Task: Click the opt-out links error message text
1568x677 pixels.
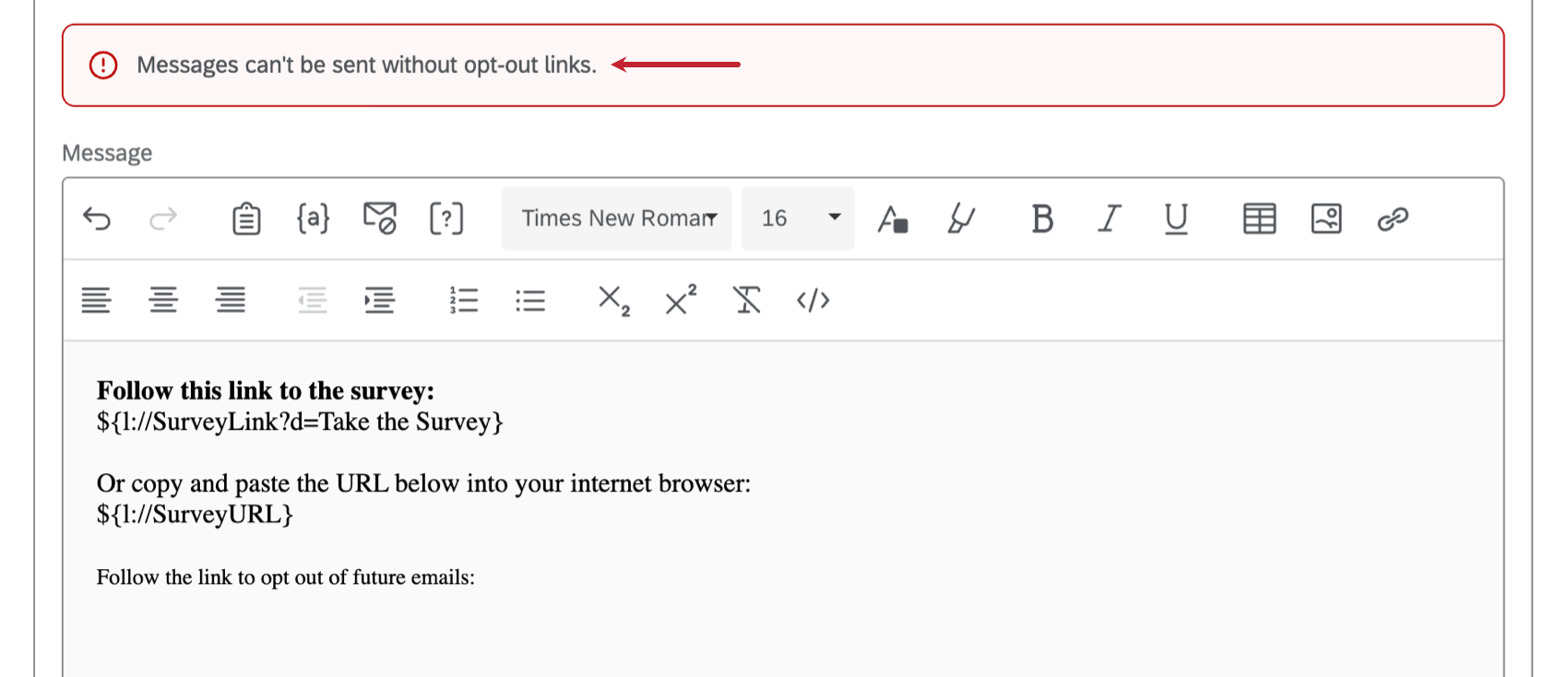Action: point(366,65)
